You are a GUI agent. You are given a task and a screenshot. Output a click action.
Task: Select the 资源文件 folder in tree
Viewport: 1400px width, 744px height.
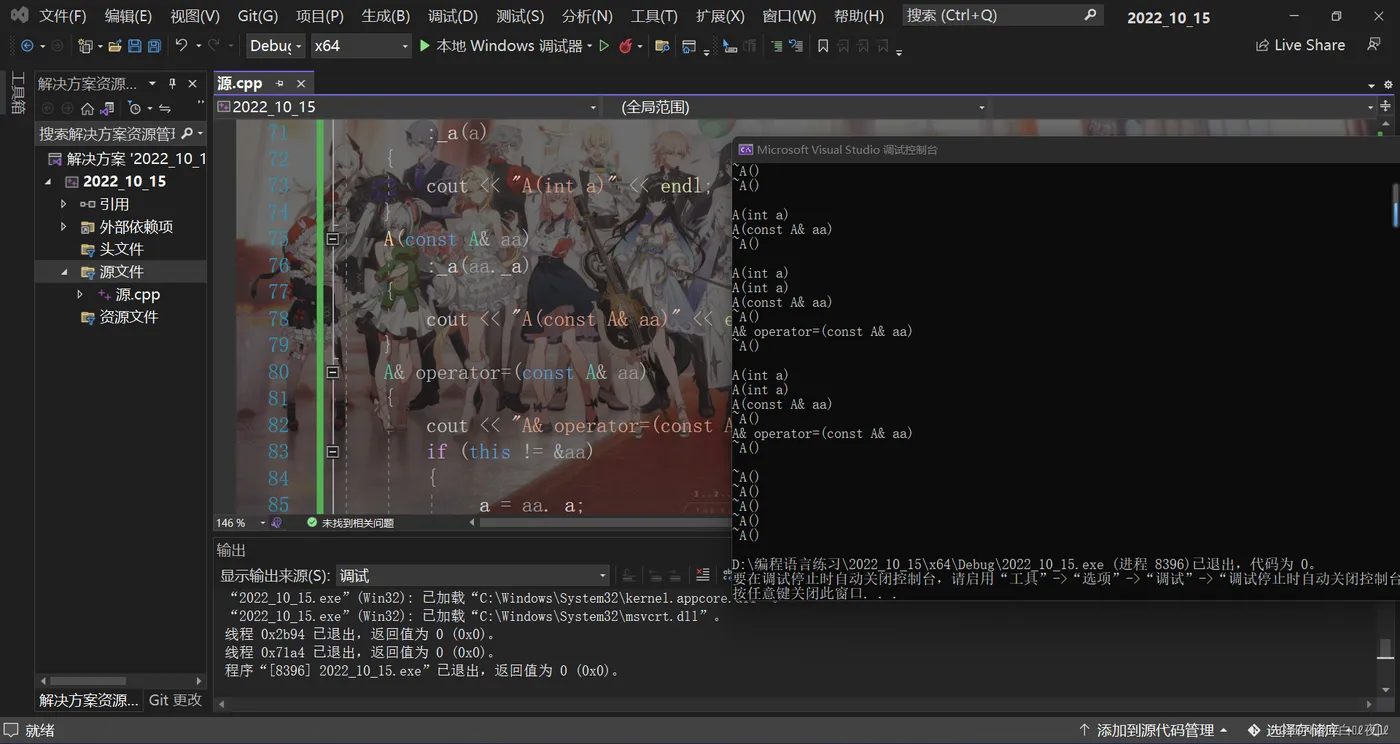(129, 317)
